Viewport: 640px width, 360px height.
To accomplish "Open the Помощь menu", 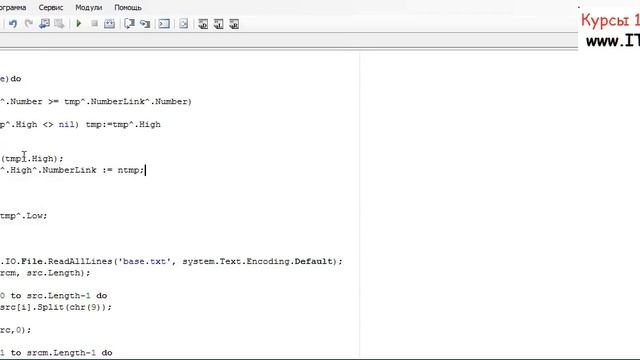I will (128, 8).
